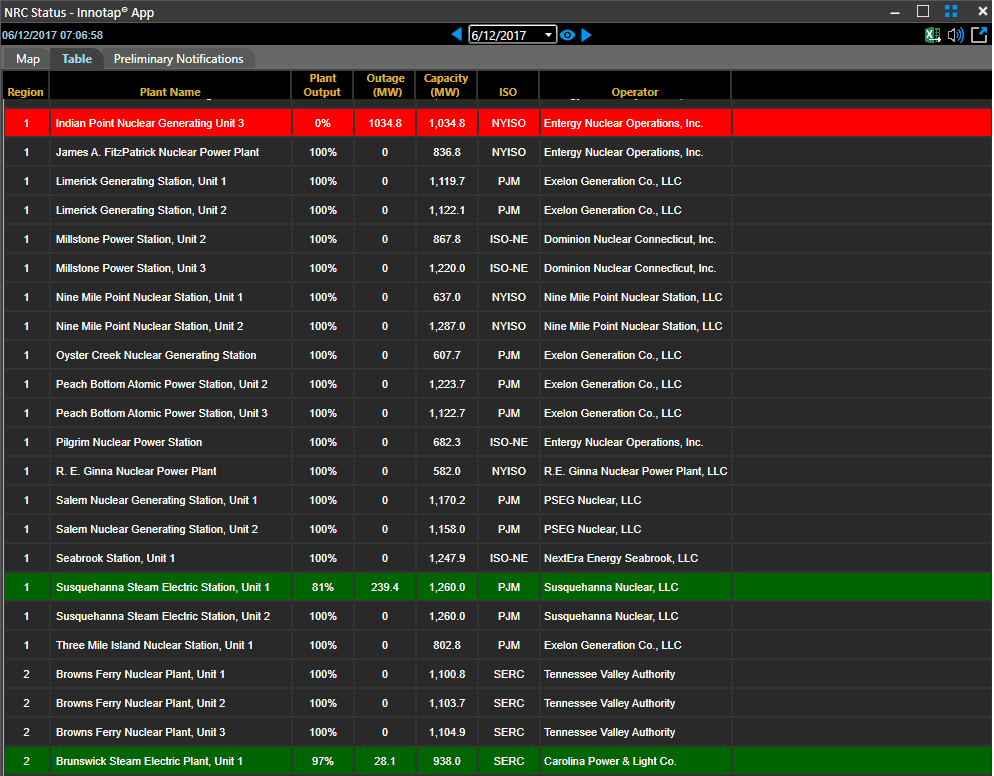Click Nine Mile Point Nuclear Station, Unit 2 name
The height and width of the screenshot is (776, 994).
[149, 327]
